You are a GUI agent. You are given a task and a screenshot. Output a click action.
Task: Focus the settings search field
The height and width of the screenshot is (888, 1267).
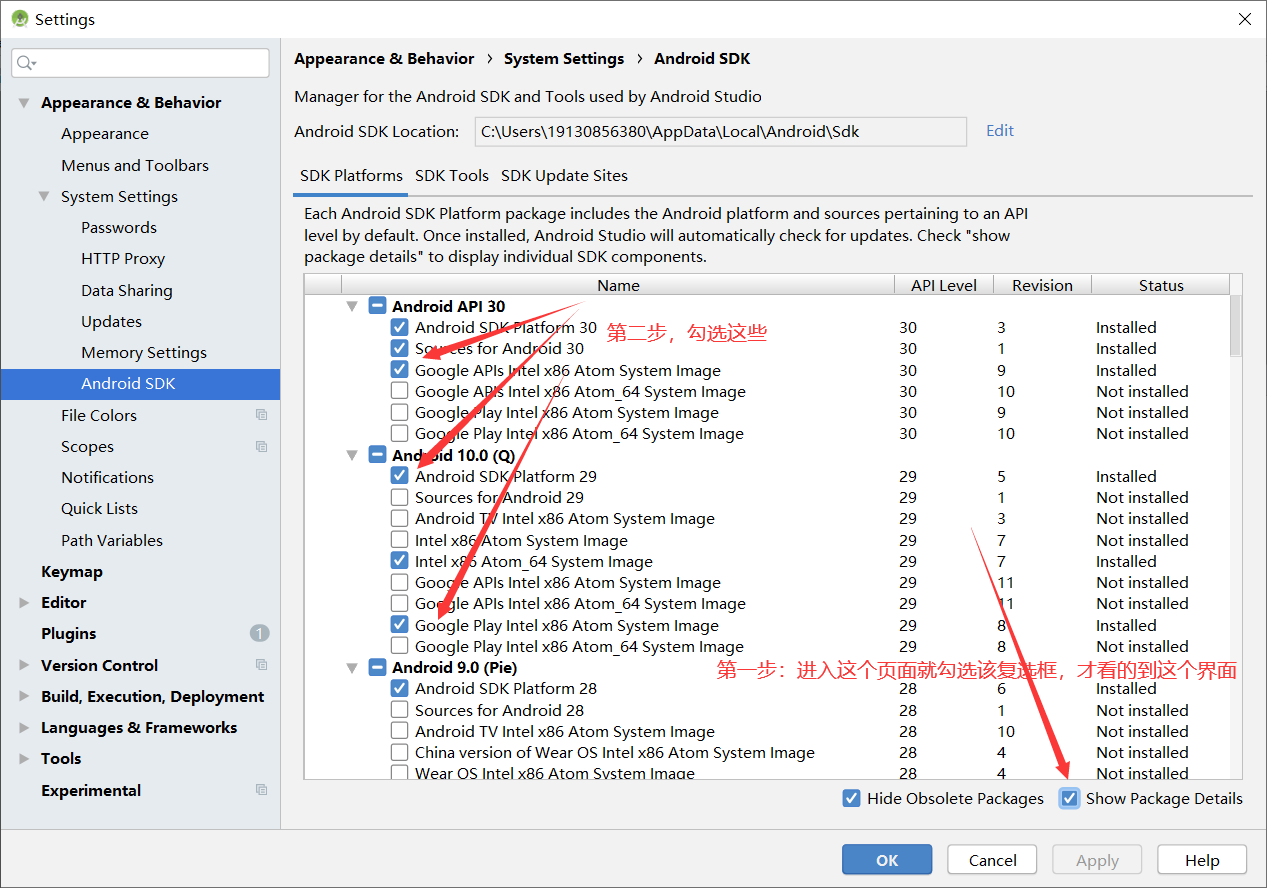tap(140, 63)
